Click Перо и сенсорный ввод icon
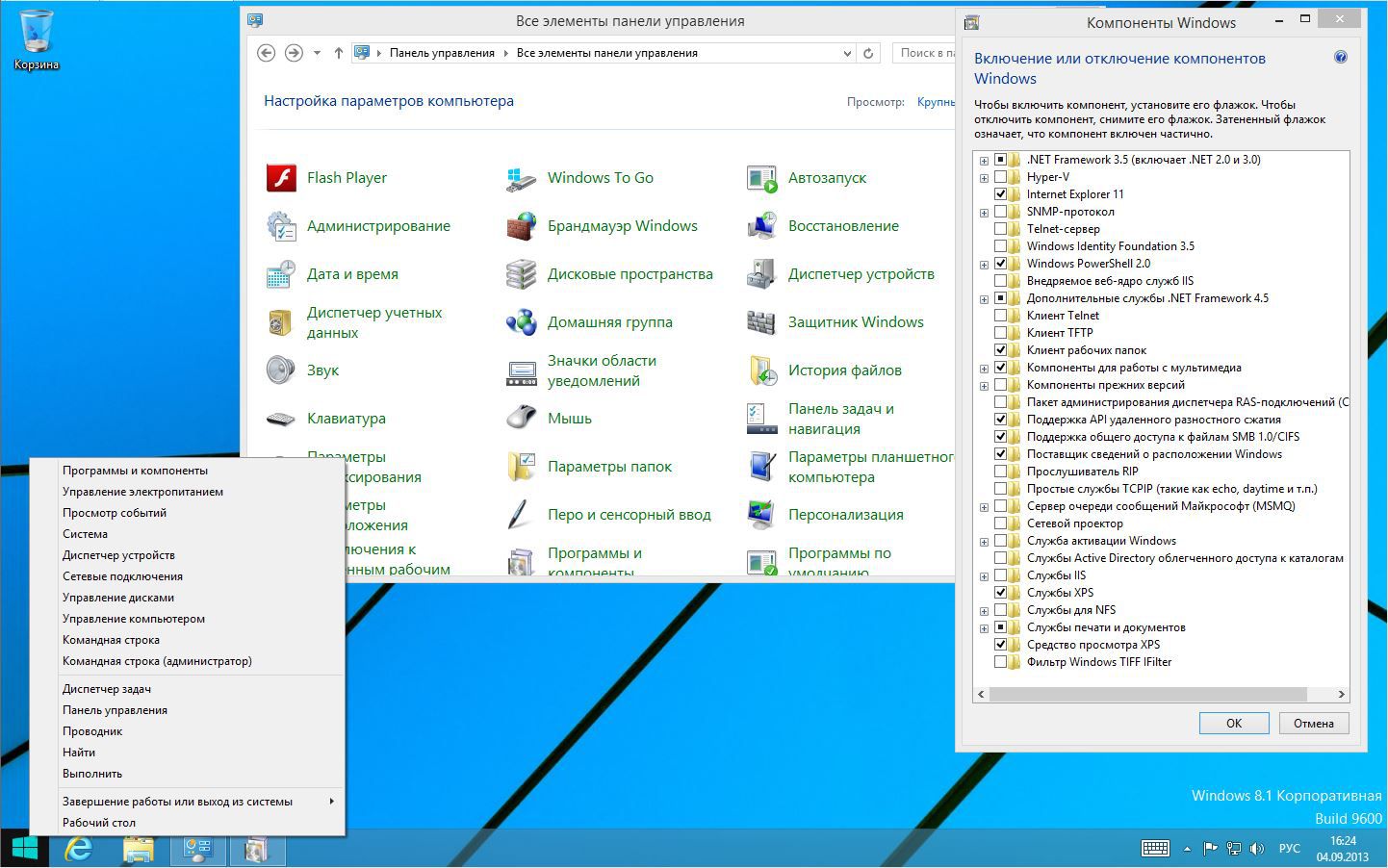Viewport: 1388px width, 868px height. 521,515
